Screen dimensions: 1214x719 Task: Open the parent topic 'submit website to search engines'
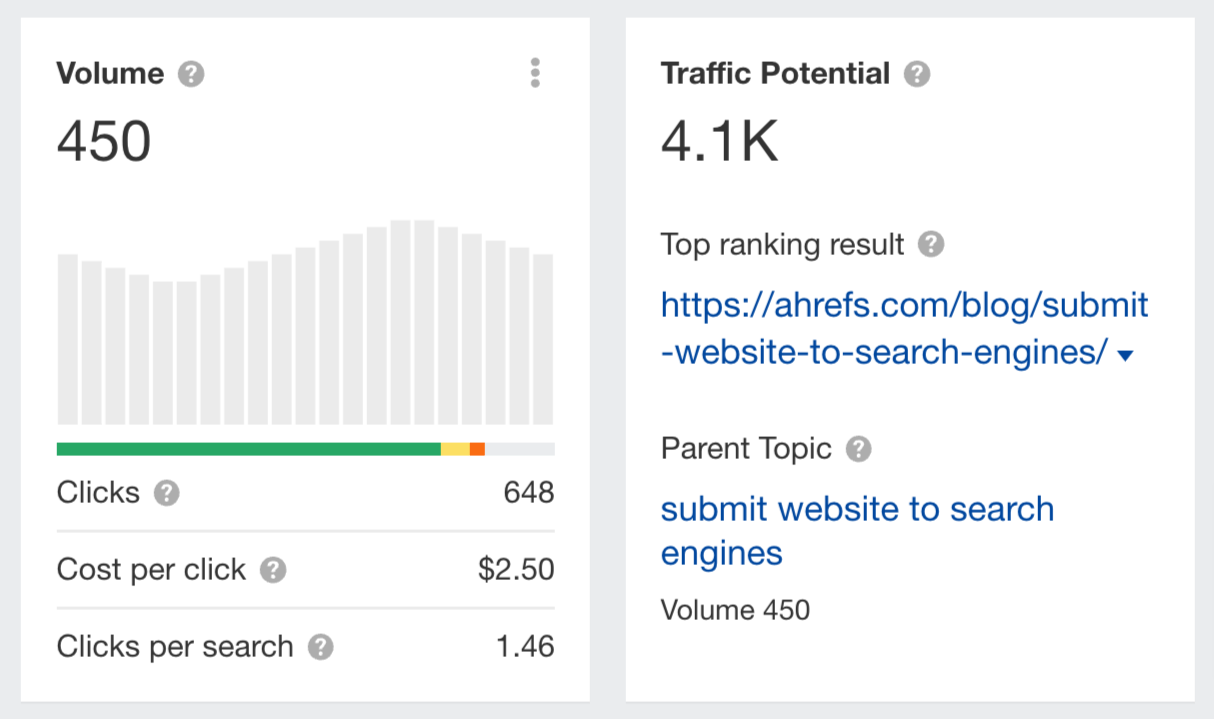point(856,530)
